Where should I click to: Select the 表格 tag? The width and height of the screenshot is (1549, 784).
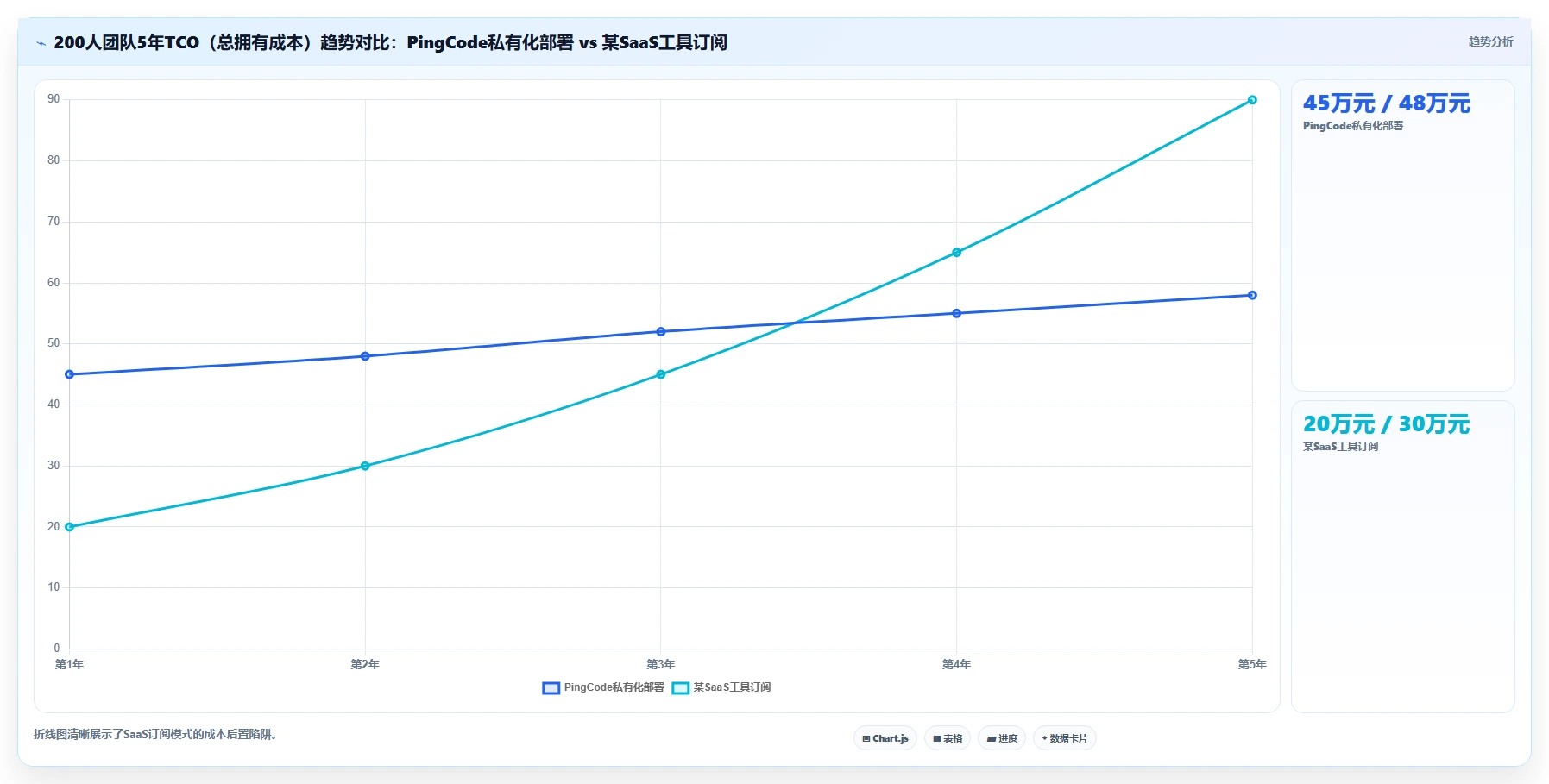948,738
